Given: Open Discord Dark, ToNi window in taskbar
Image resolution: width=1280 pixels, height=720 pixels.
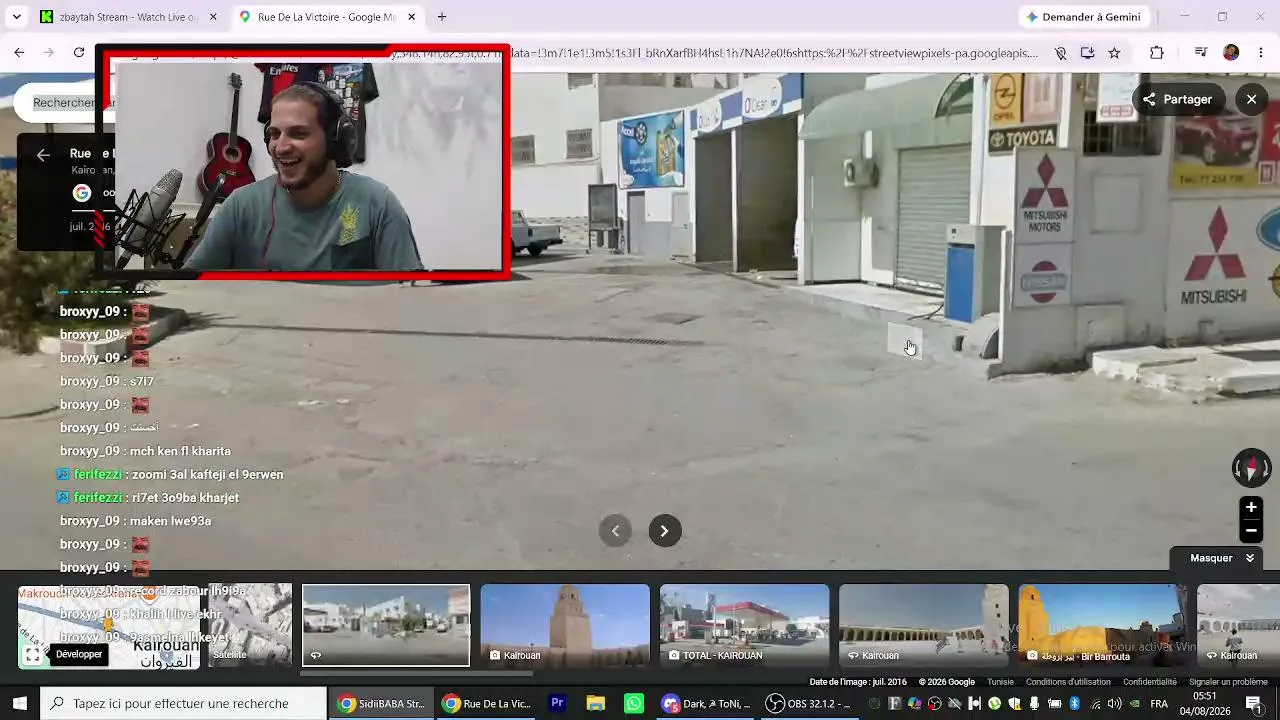Looking at the screenshot, I should (x=706, y=703).
